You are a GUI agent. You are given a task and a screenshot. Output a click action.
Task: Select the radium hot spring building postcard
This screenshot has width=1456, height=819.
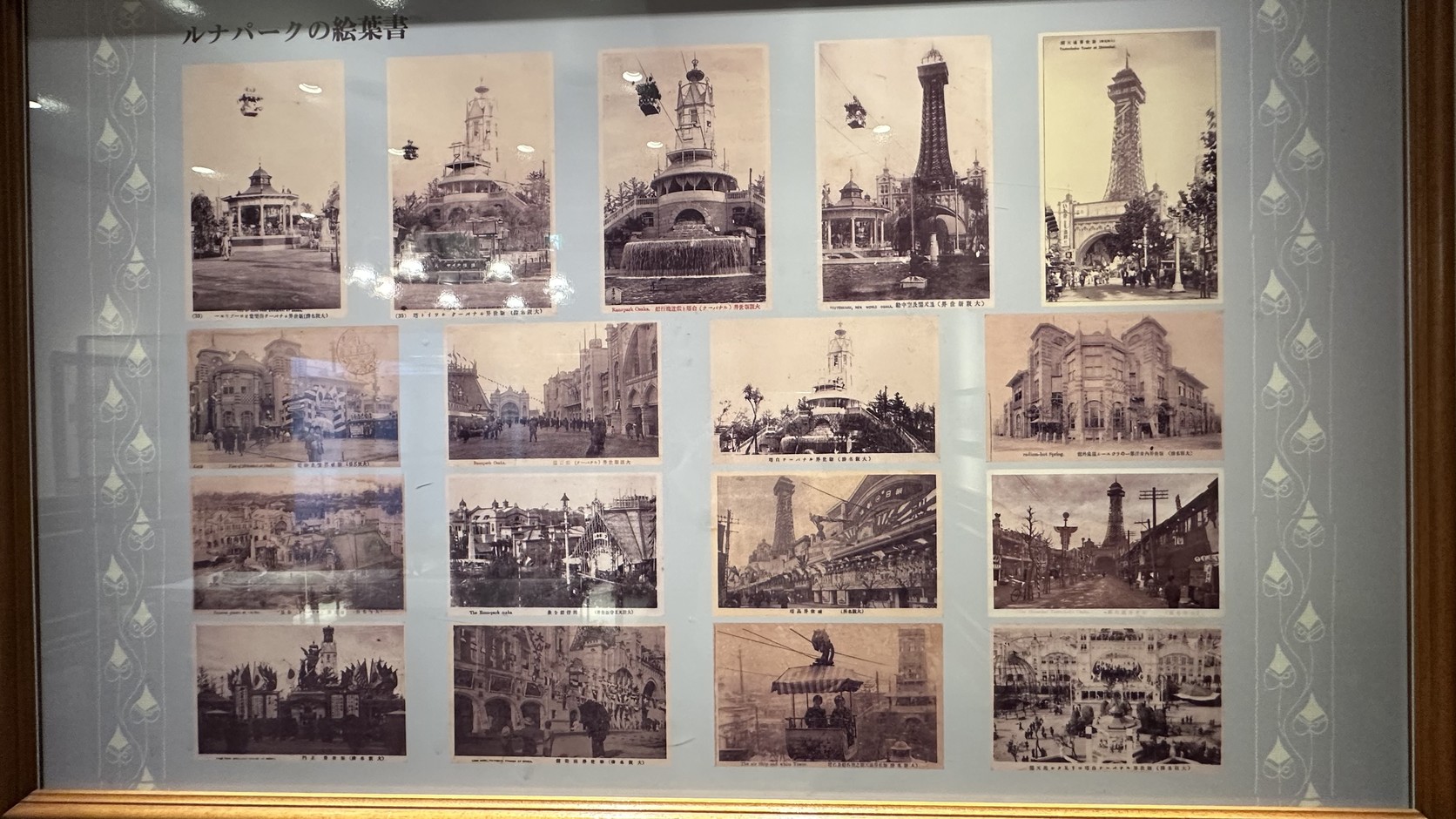click(1105, 387)
